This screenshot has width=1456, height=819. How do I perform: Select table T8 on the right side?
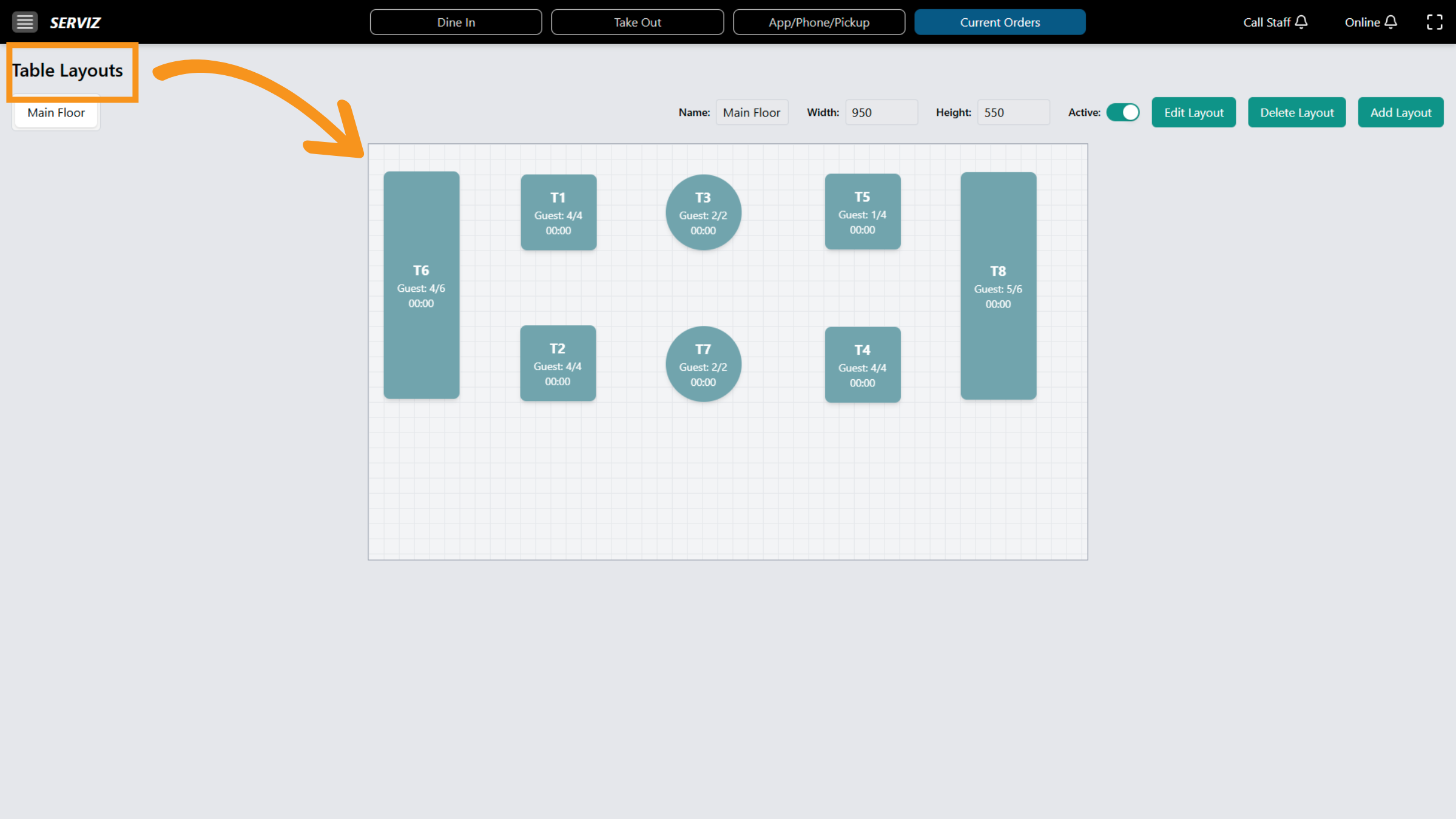click(998, 285)
